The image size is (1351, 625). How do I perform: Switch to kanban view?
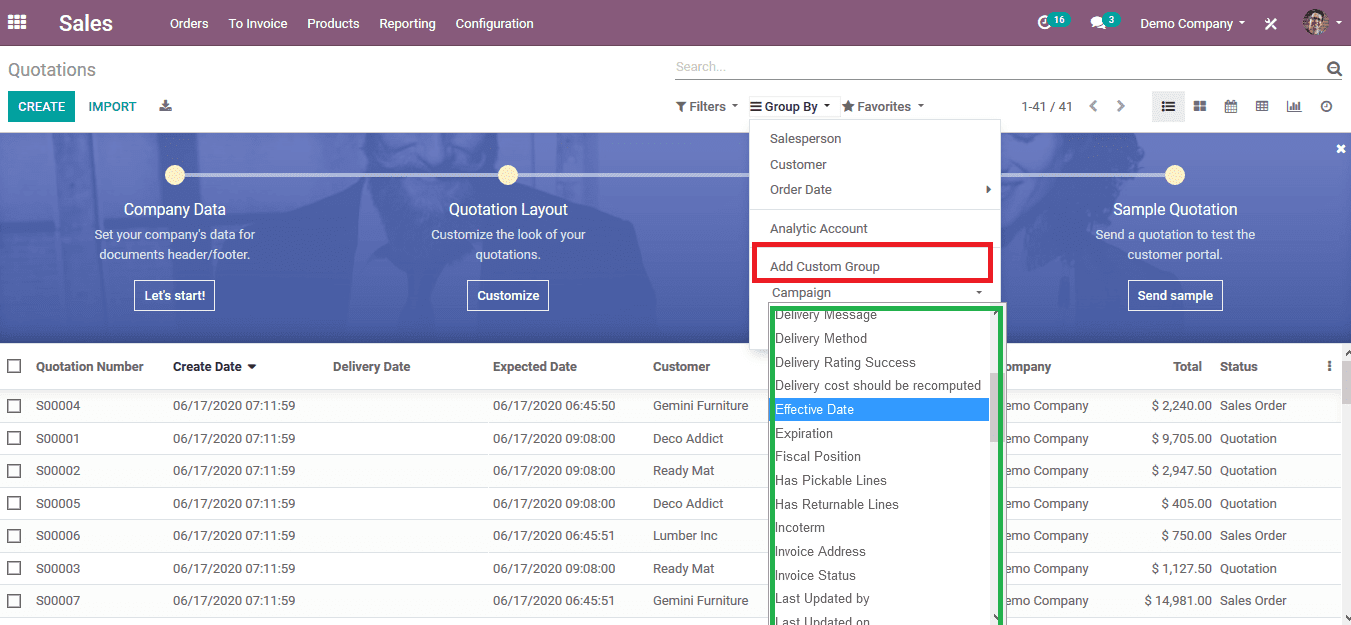[1199, 106]
